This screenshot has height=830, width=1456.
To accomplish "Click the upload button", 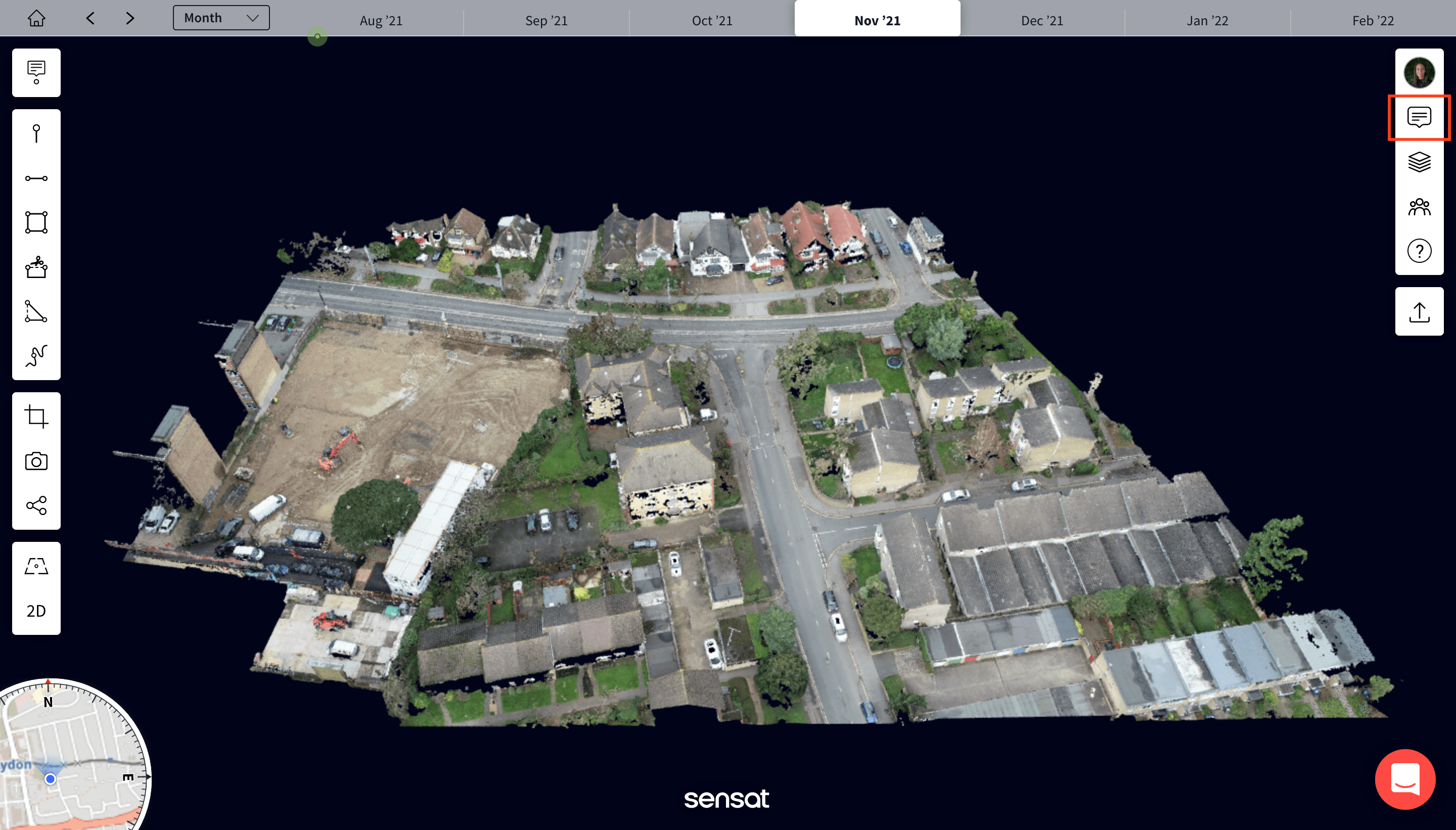I will tap(1419, 312).
